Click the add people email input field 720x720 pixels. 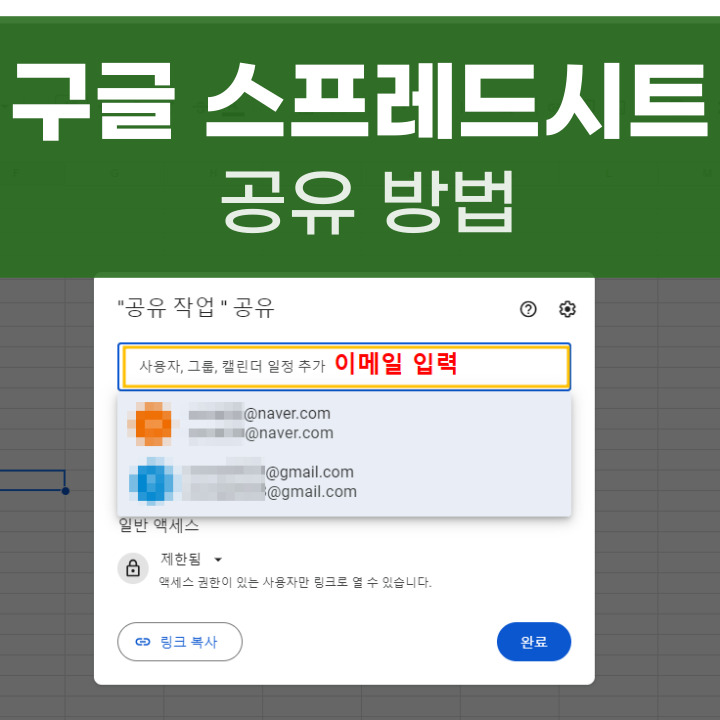[344, 366]
